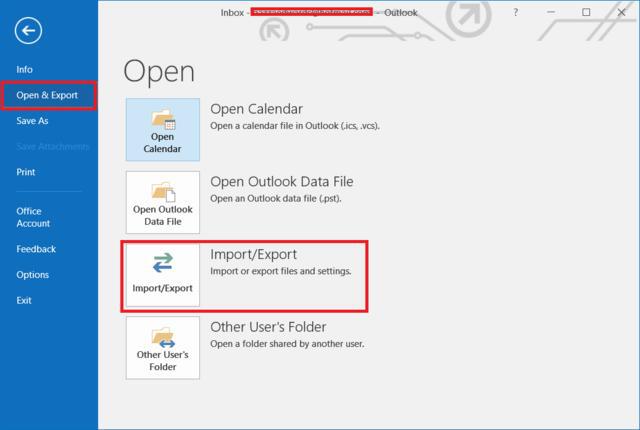The image size is (640, 430).
Task: Minimize the Outlook window
Action: pyautogui.click(x=551, y=12)
